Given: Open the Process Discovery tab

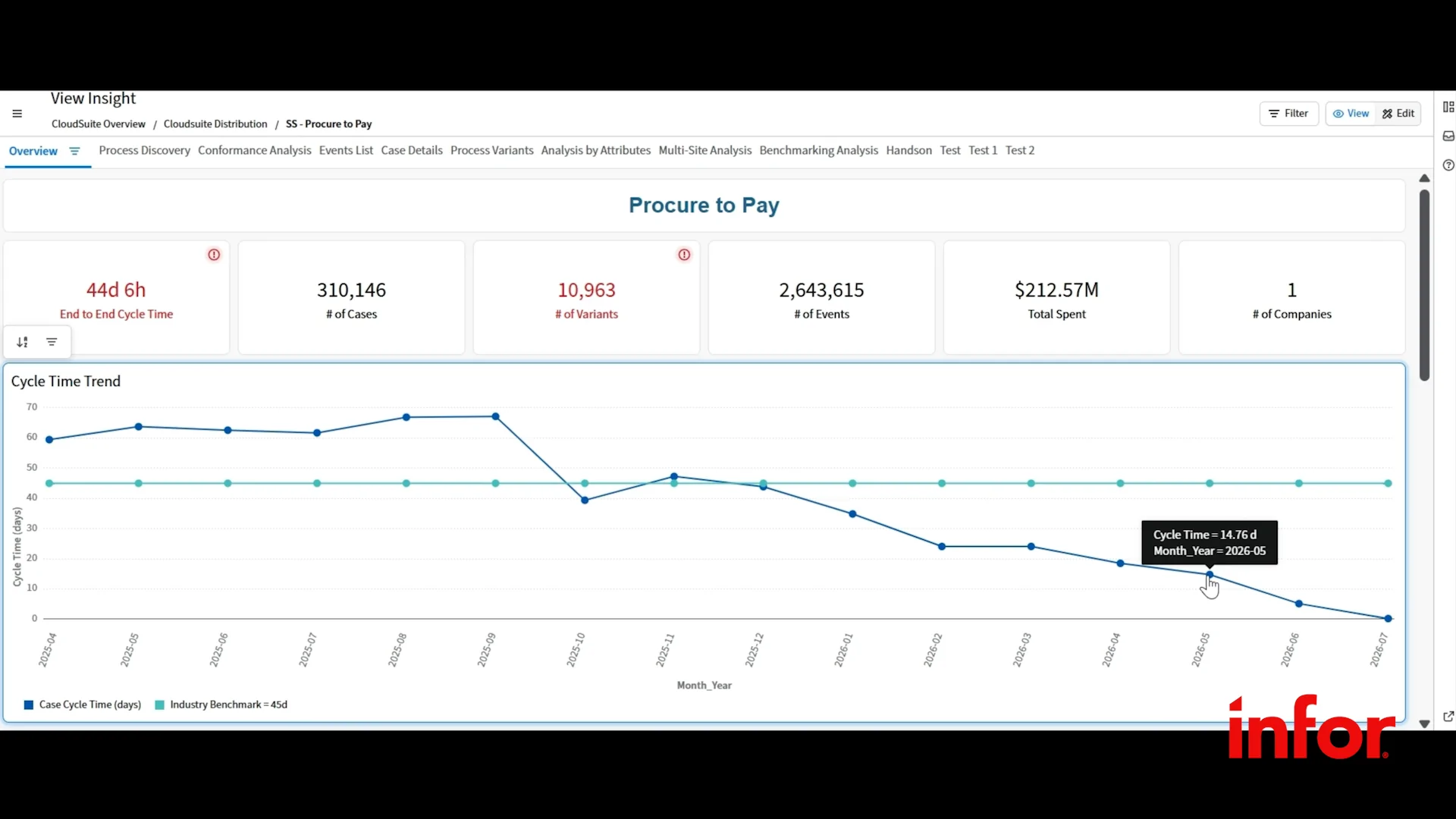Looking at the screenshot, I should pyautogui.click(x=144, y=150).
